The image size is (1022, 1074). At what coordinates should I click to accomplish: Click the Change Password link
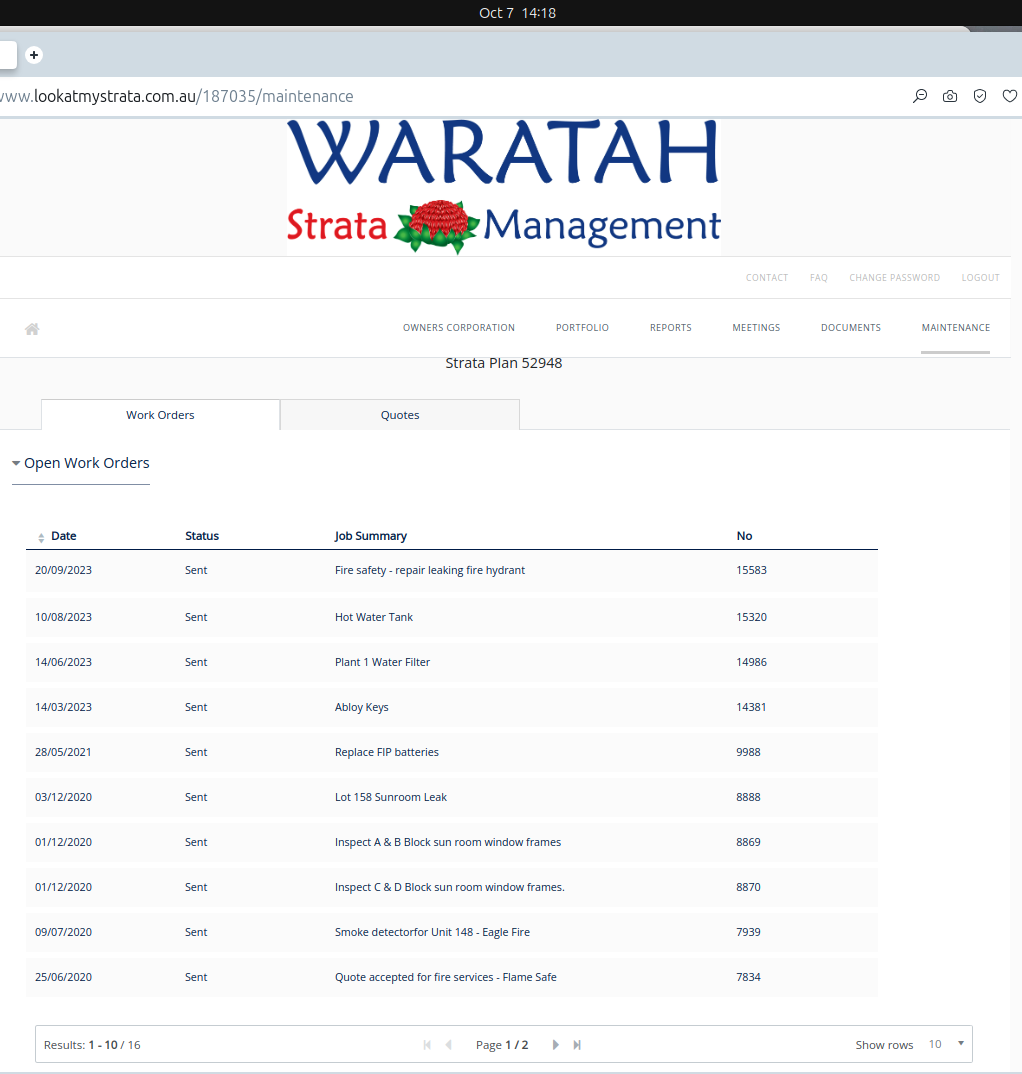894,278
